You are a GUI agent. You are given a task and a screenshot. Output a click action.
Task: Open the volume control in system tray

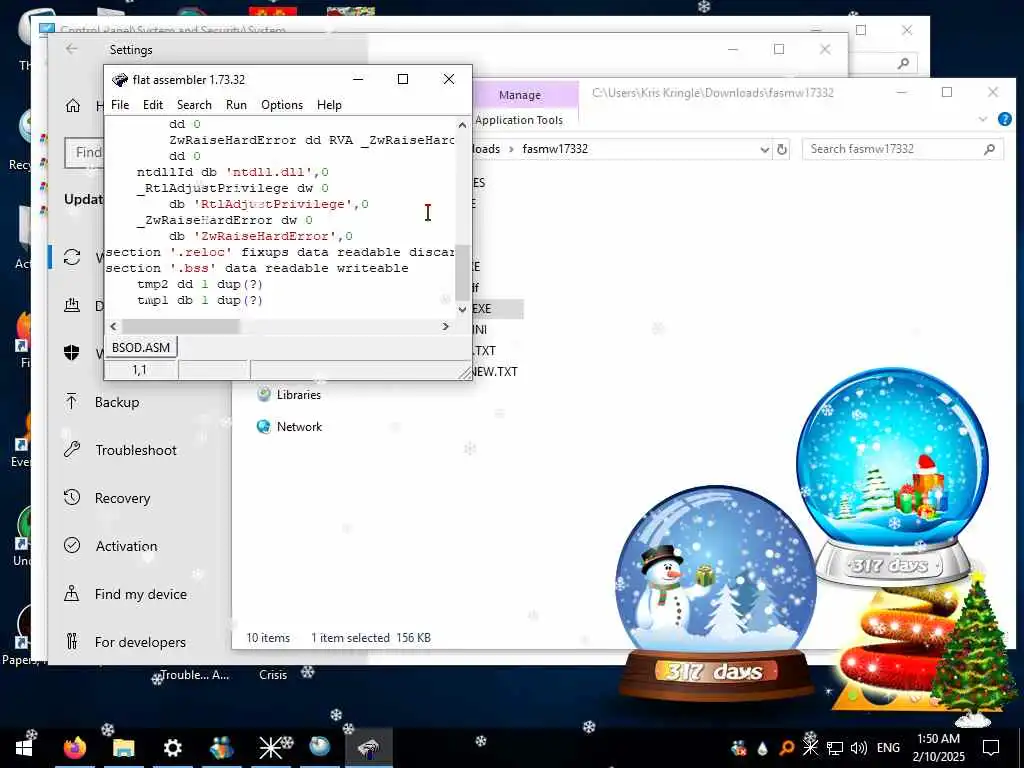coord(859,748)
